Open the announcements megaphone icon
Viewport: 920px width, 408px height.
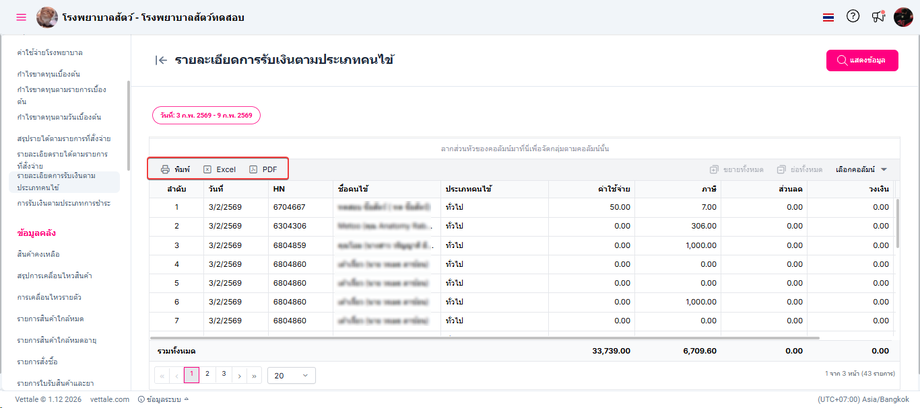point(878,17)
